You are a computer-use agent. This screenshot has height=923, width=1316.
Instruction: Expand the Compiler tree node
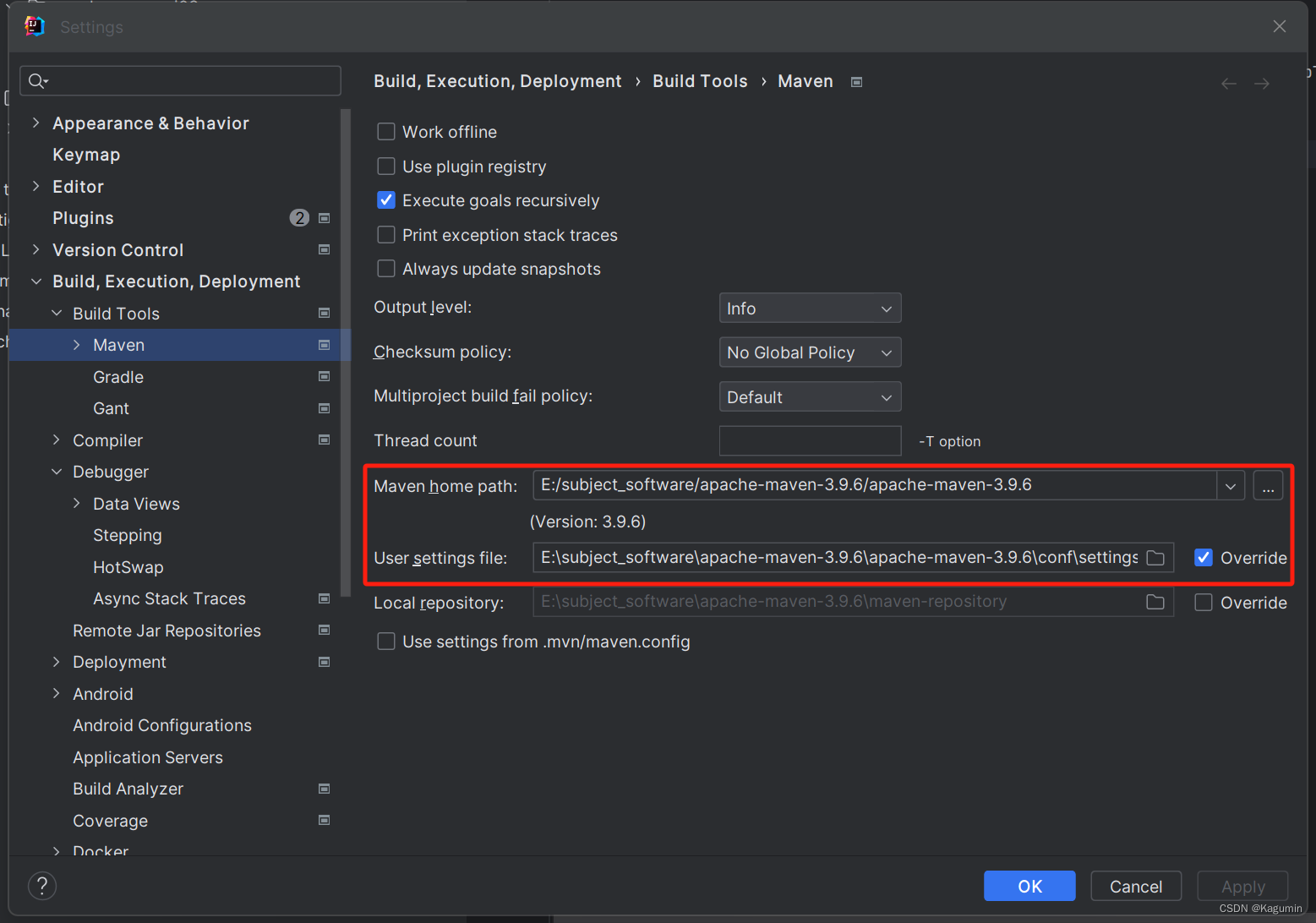[x=55, y=440]
